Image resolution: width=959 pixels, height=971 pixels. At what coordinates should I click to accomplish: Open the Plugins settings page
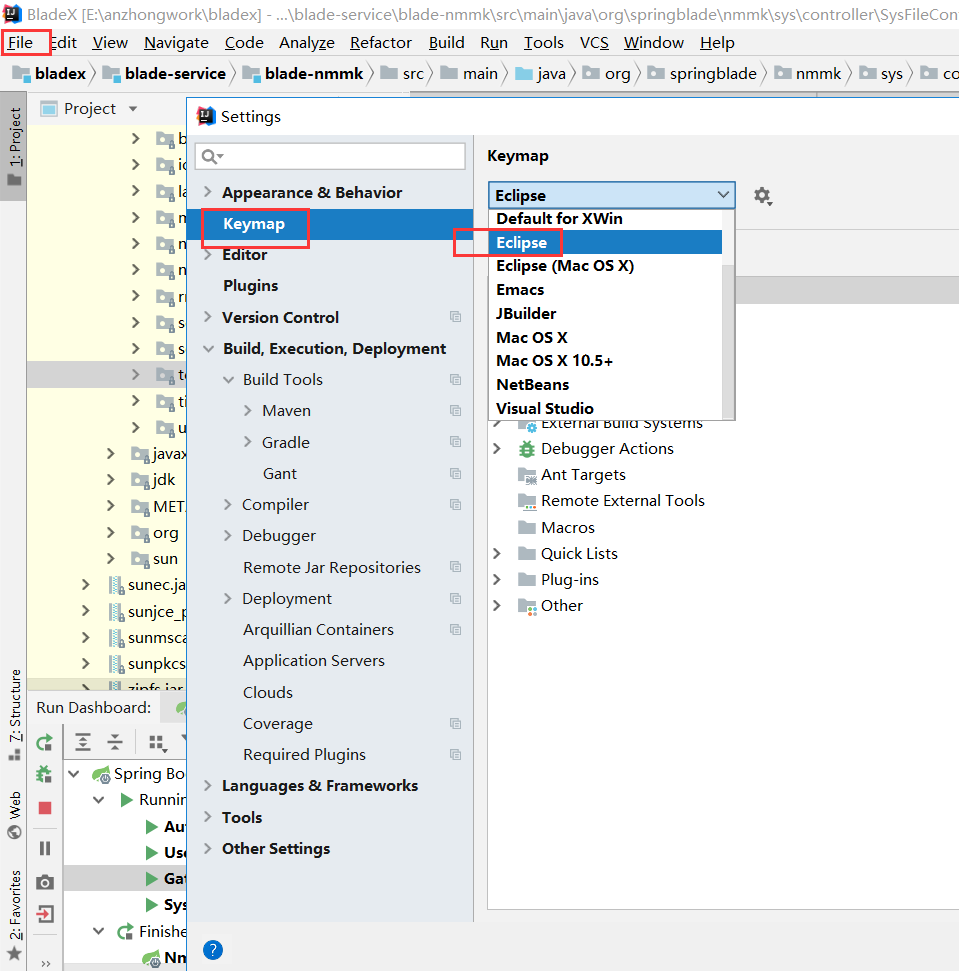pyautogui.click(x=250, y=286)
